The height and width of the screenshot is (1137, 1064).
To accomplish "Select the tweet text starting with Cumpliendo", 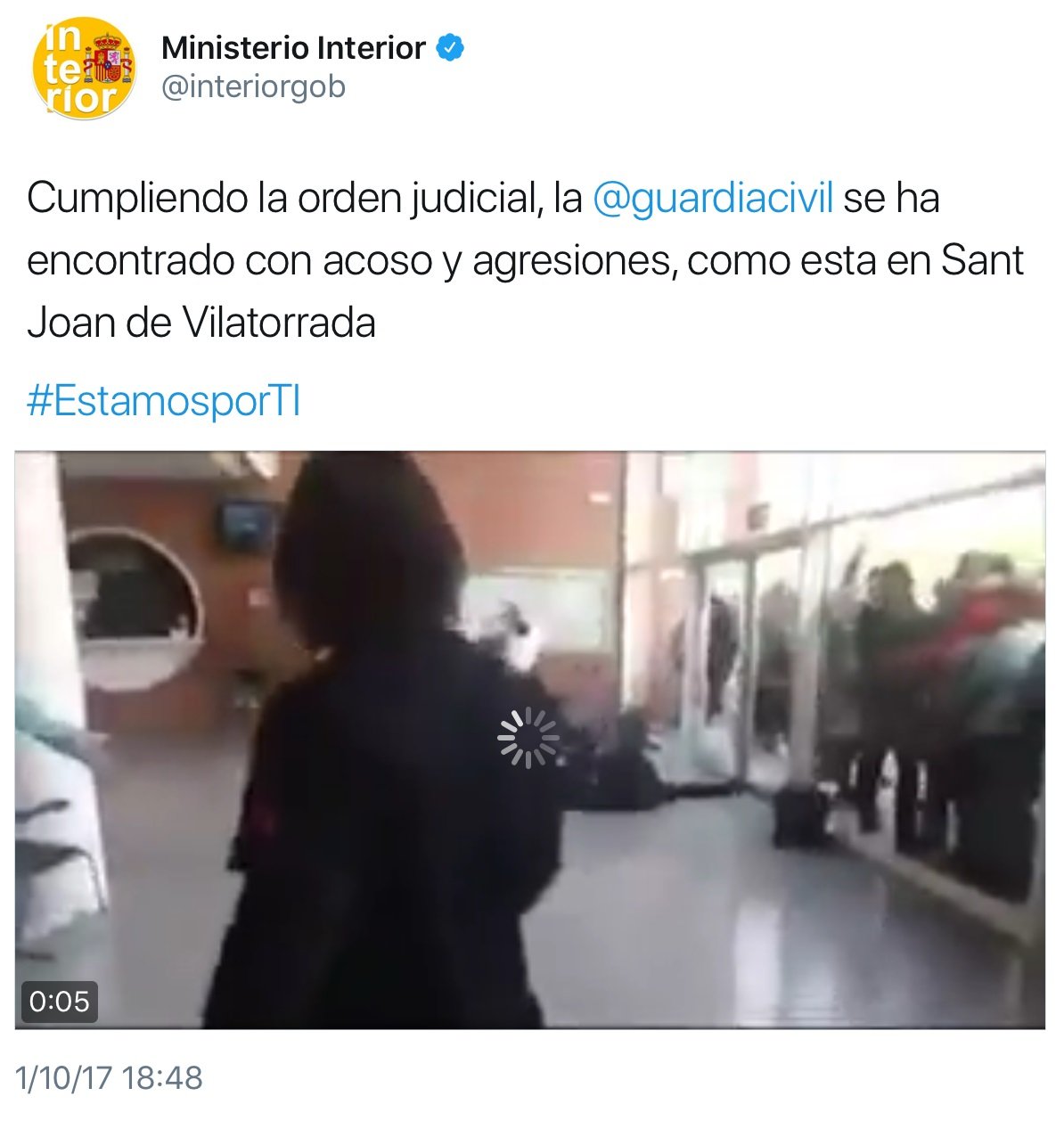I will coord(526,260).
